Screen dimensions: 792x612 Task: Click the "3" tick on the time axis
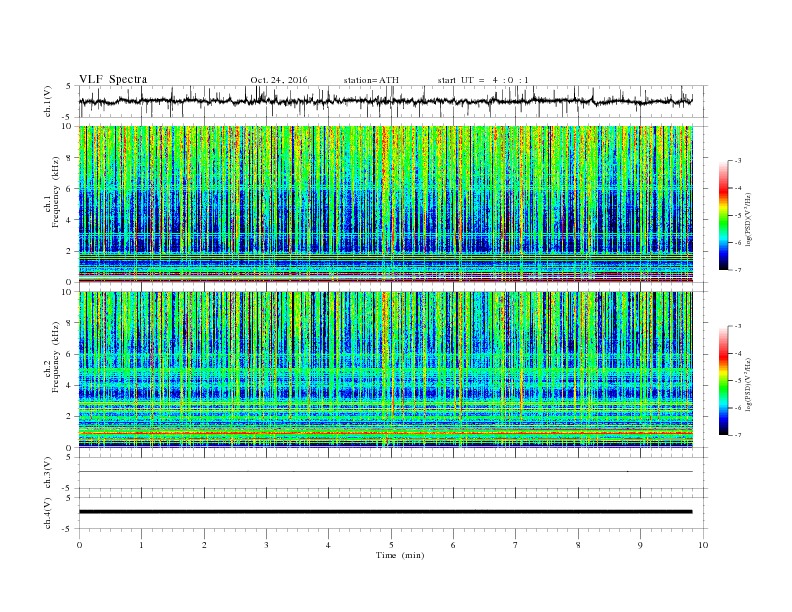pos(266,545)
